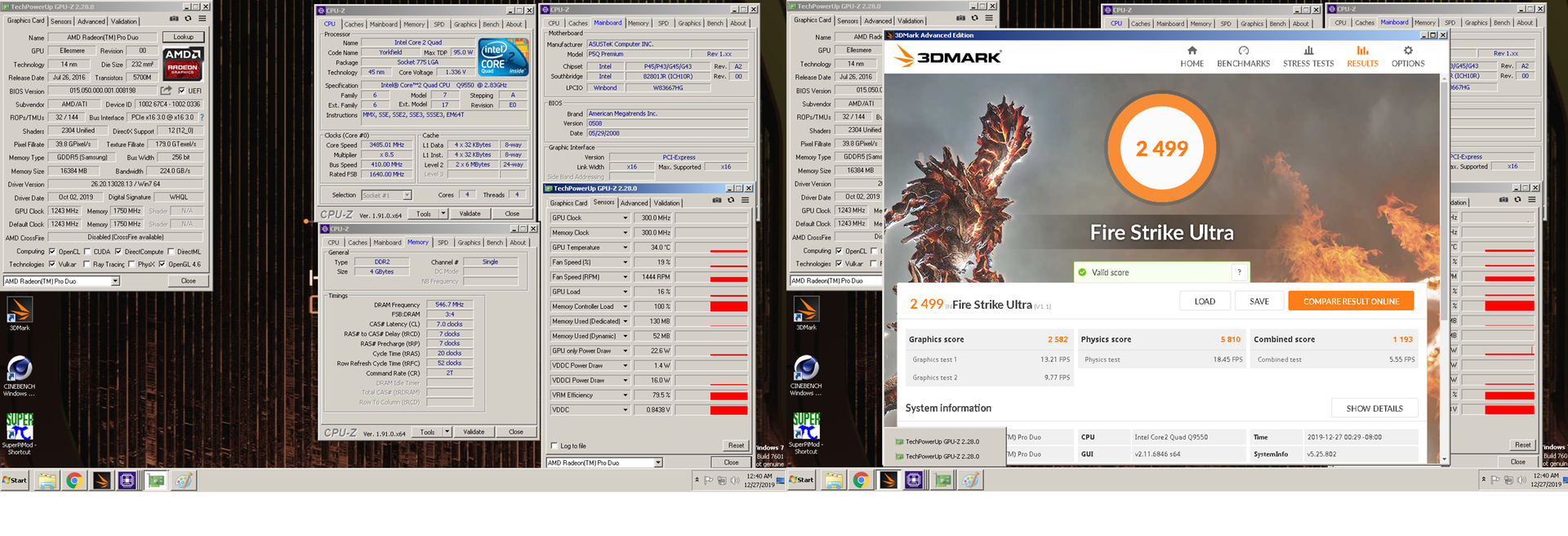Open left-monitor GPU-Z Sensors window device dropdown

pos(658,462)
